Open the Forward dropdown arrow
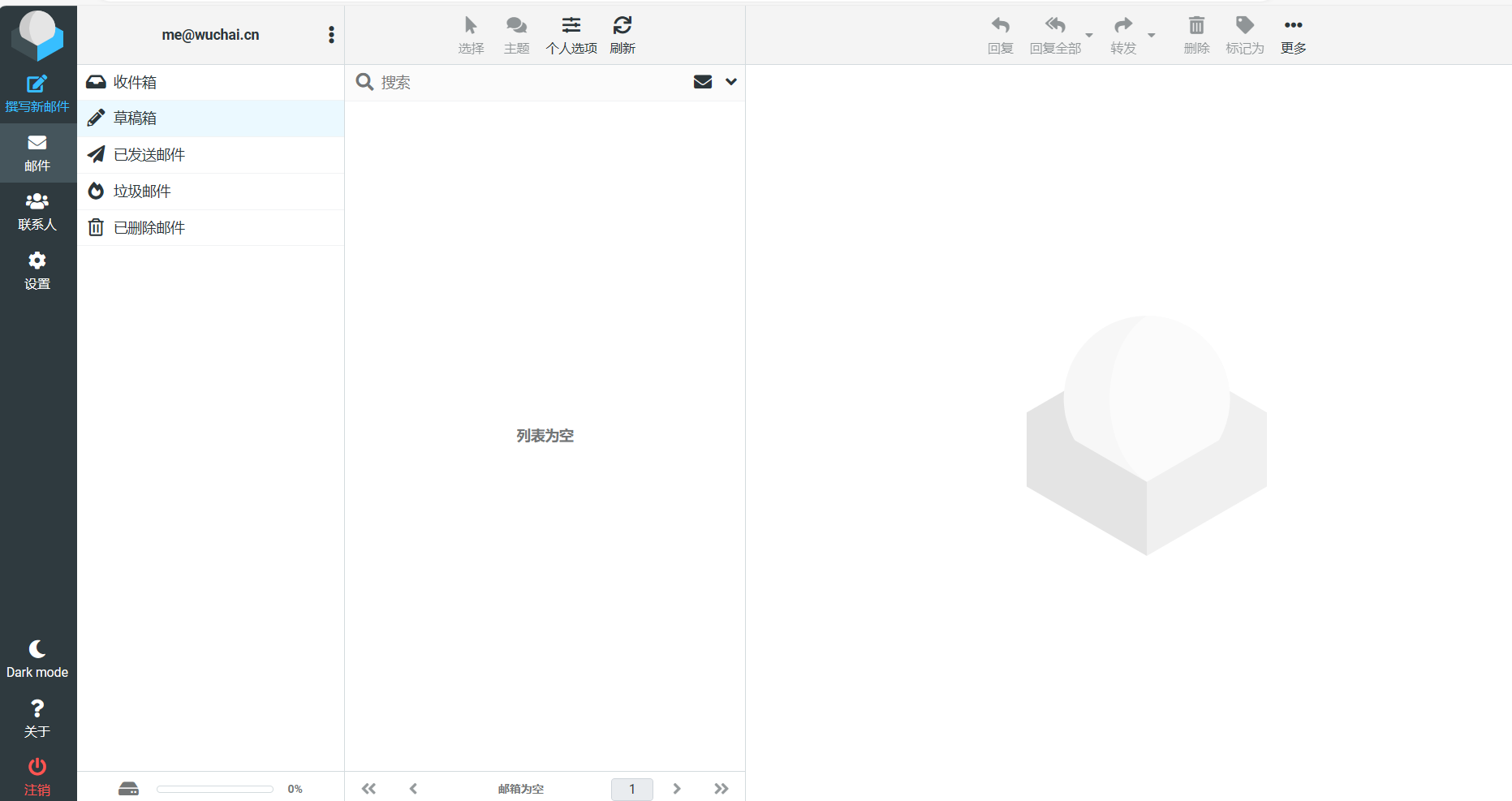 coord(1151,36)
